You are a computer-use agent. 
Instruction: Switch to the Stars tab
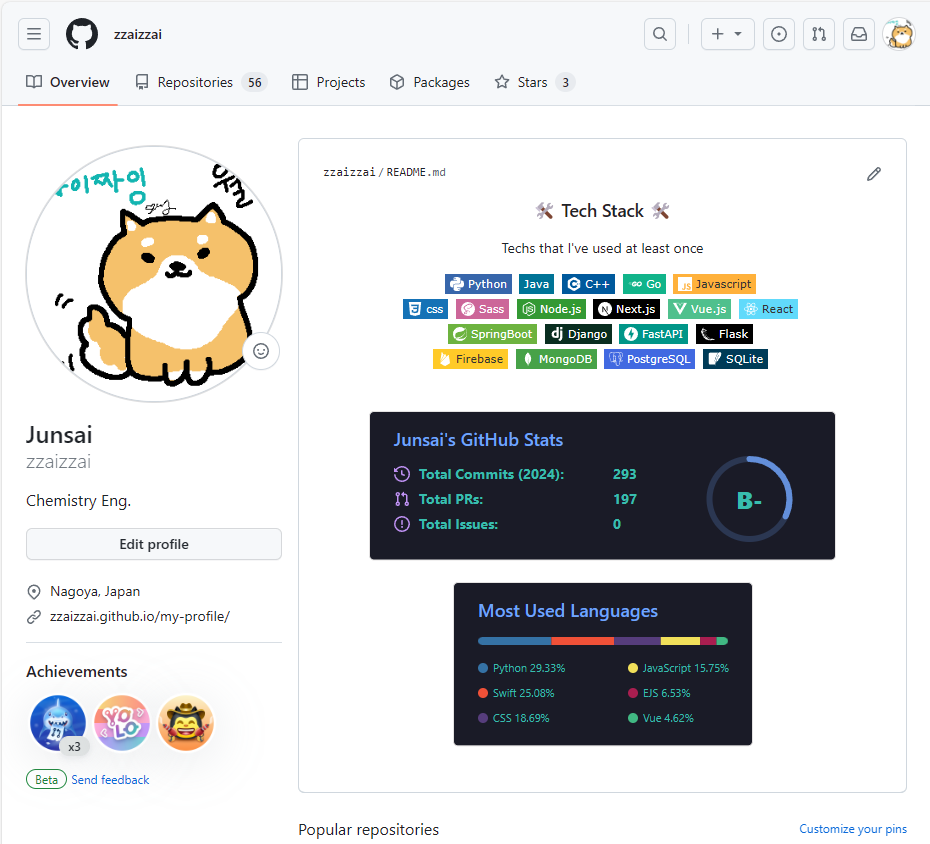(x=534, y=82)
